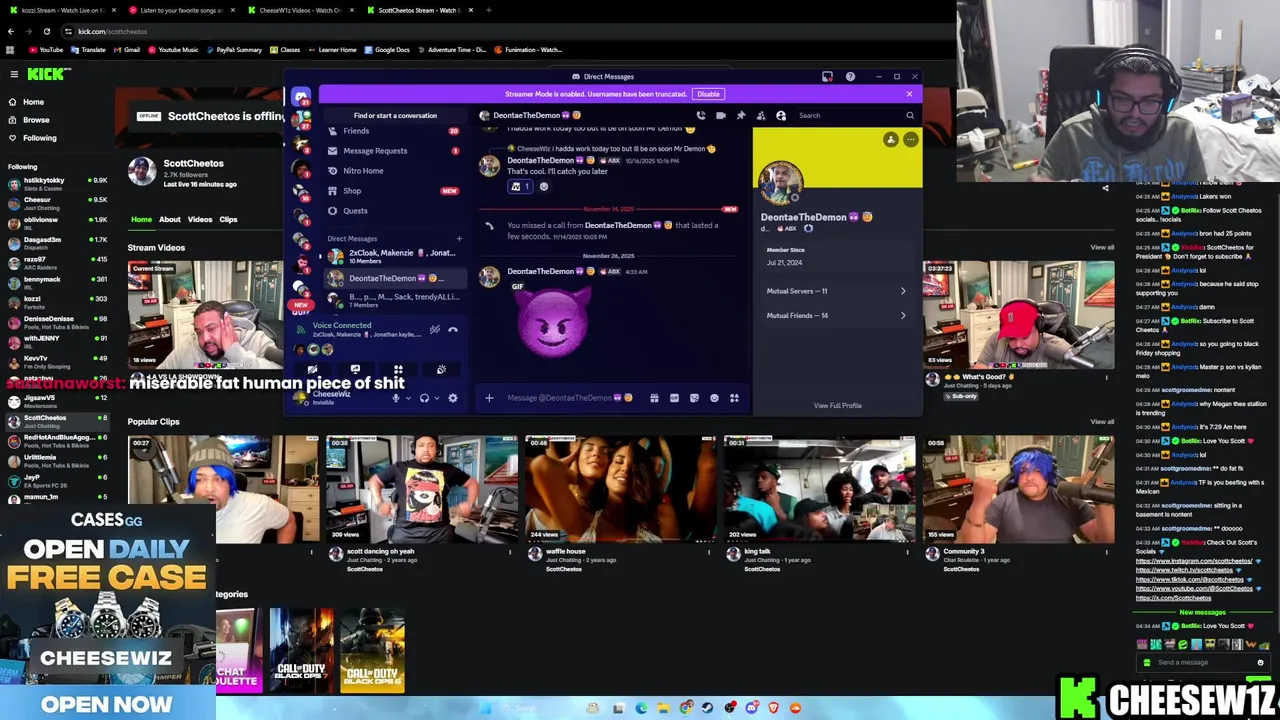Open the GIF picker in Discord
Screen dimensions: 1280x720
[674, 398]
